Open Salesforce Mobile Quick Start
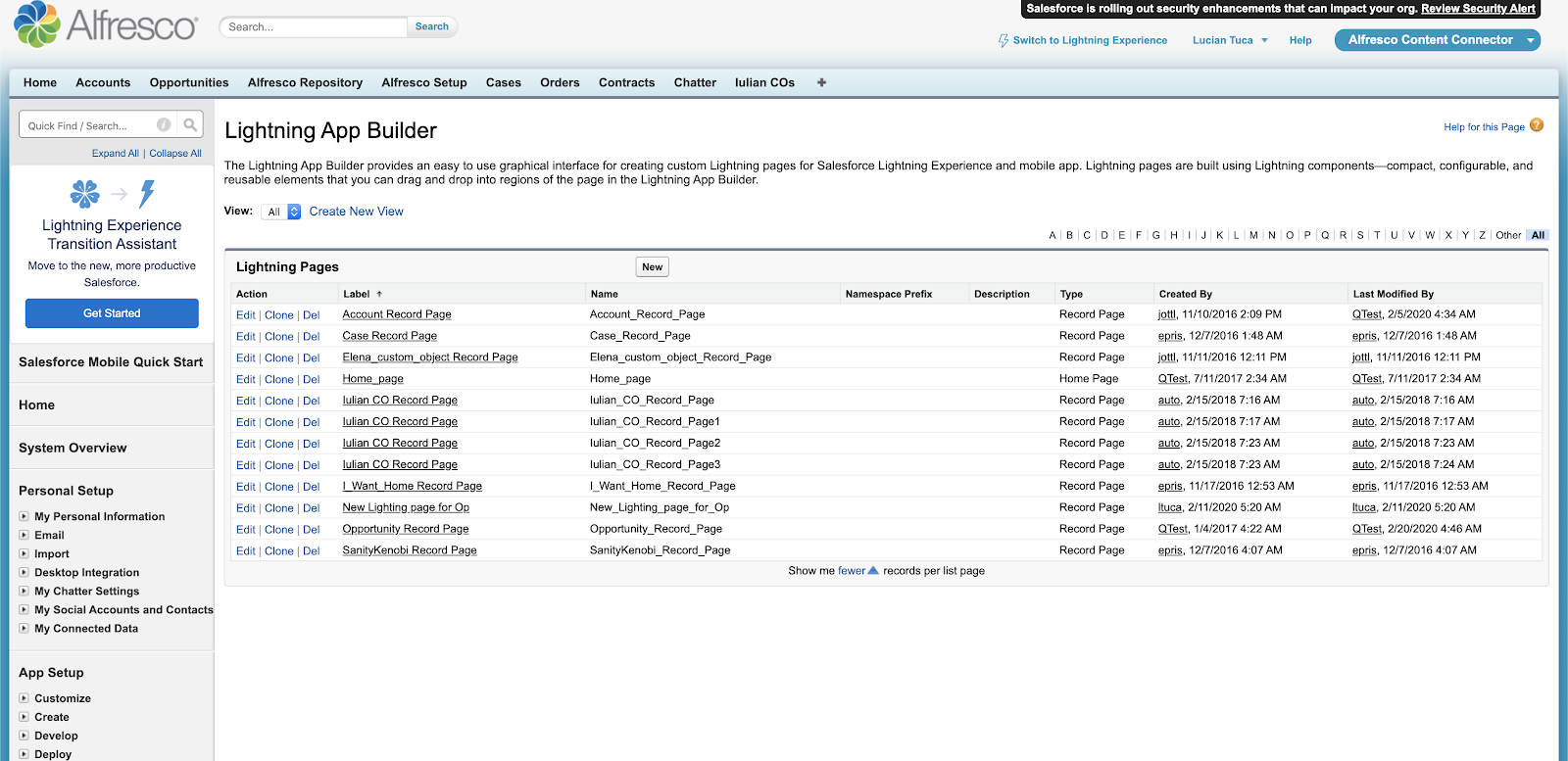1568x761 pixels. pos(111,361)
